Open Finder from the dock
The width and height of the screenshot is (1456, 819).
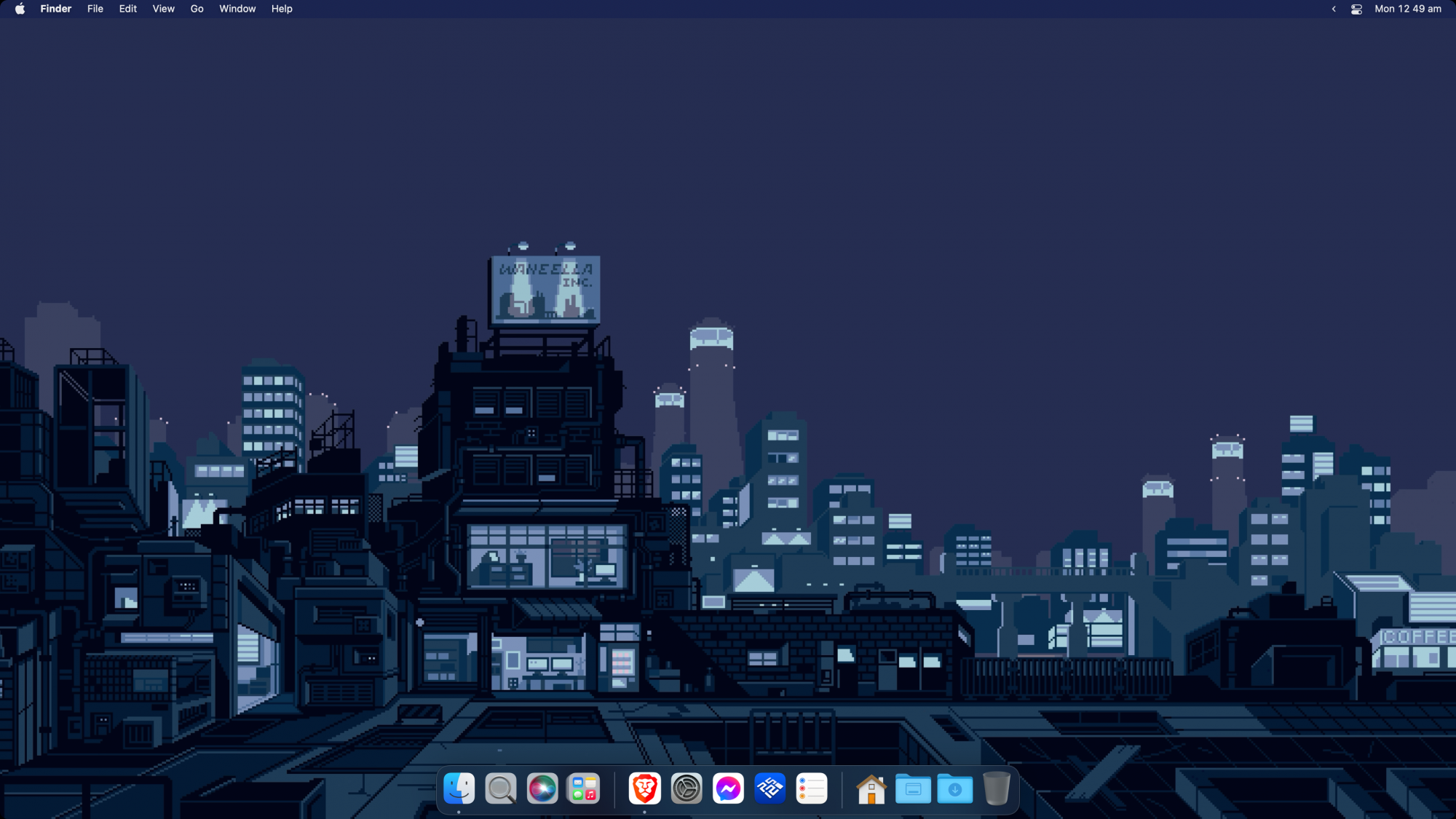point(459,788)
